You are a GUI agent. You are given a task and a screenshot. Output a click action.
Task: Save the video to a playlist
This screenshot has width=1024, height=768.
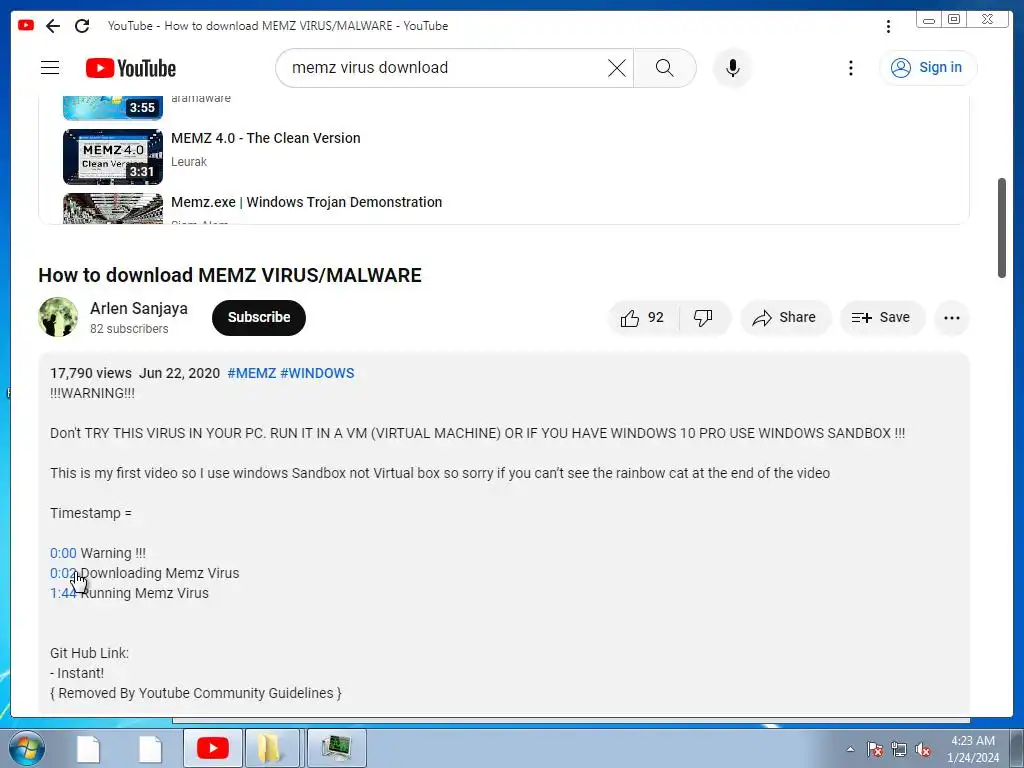(x=881, y=318)
